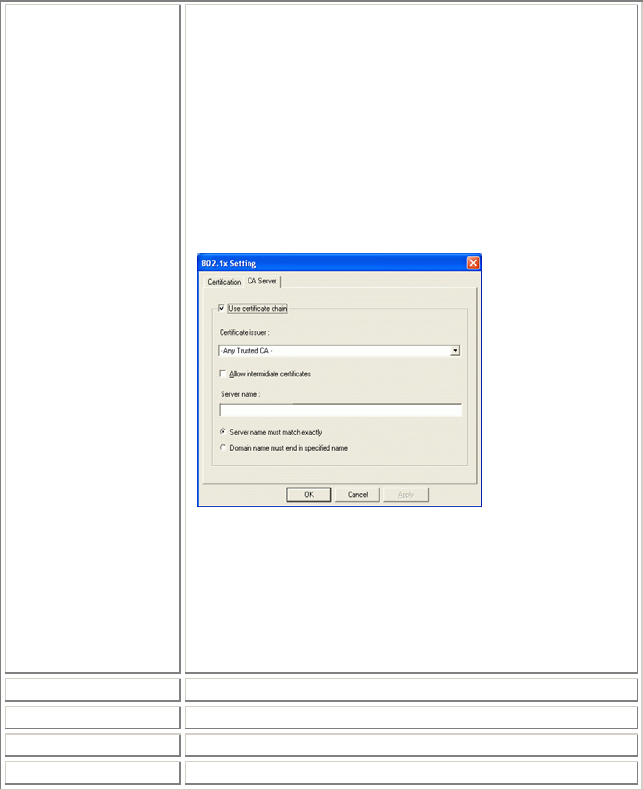Select the CA Server tab
Screen dimensions: 643x790
click(262, 281)
